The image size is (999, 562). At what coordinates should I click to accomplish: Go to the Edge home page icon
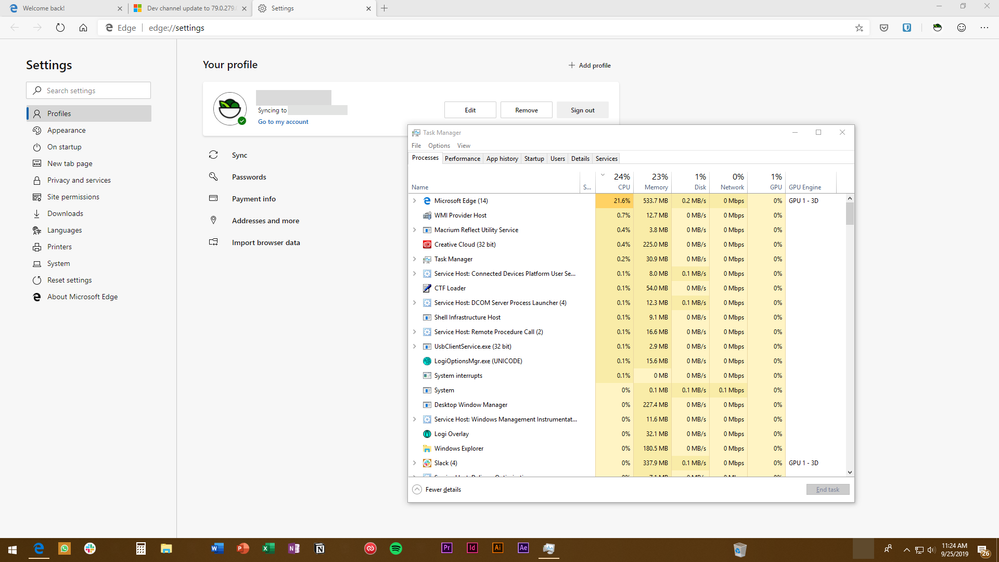pyautogui.click(x=83, y=27)
